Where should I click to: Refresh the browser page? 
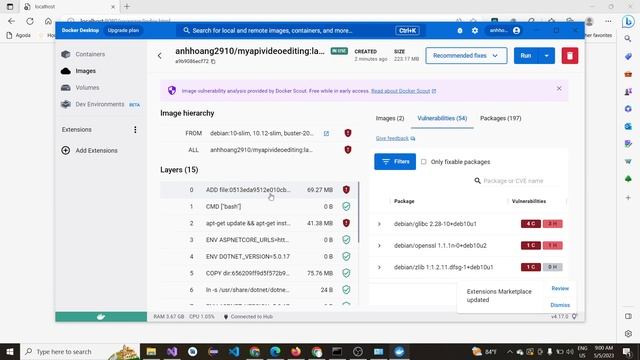click(30, 21)
